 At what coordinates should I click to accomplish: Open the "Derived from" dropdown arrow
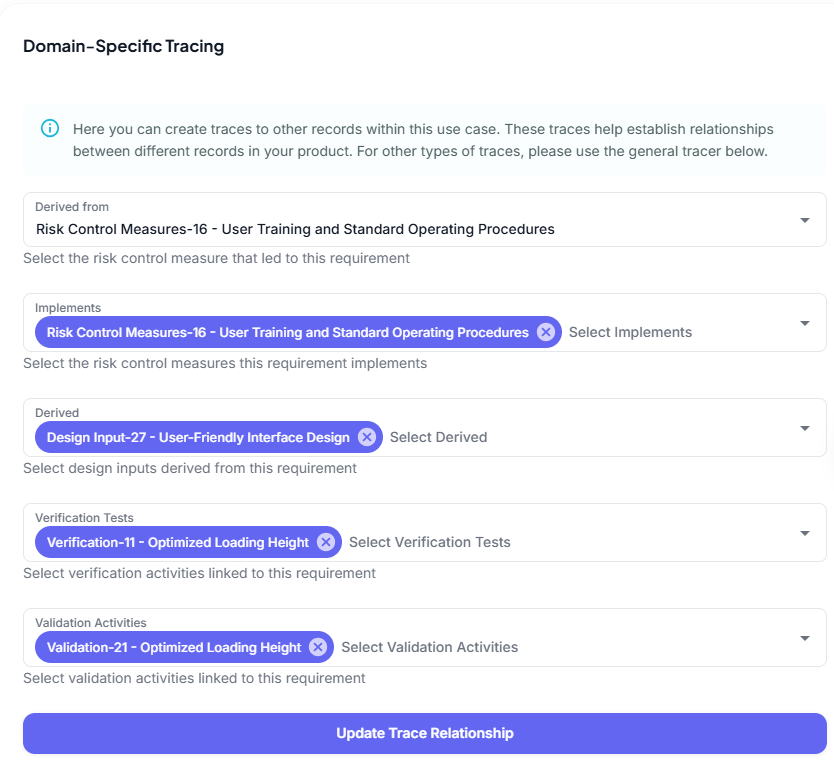point(805,220)
